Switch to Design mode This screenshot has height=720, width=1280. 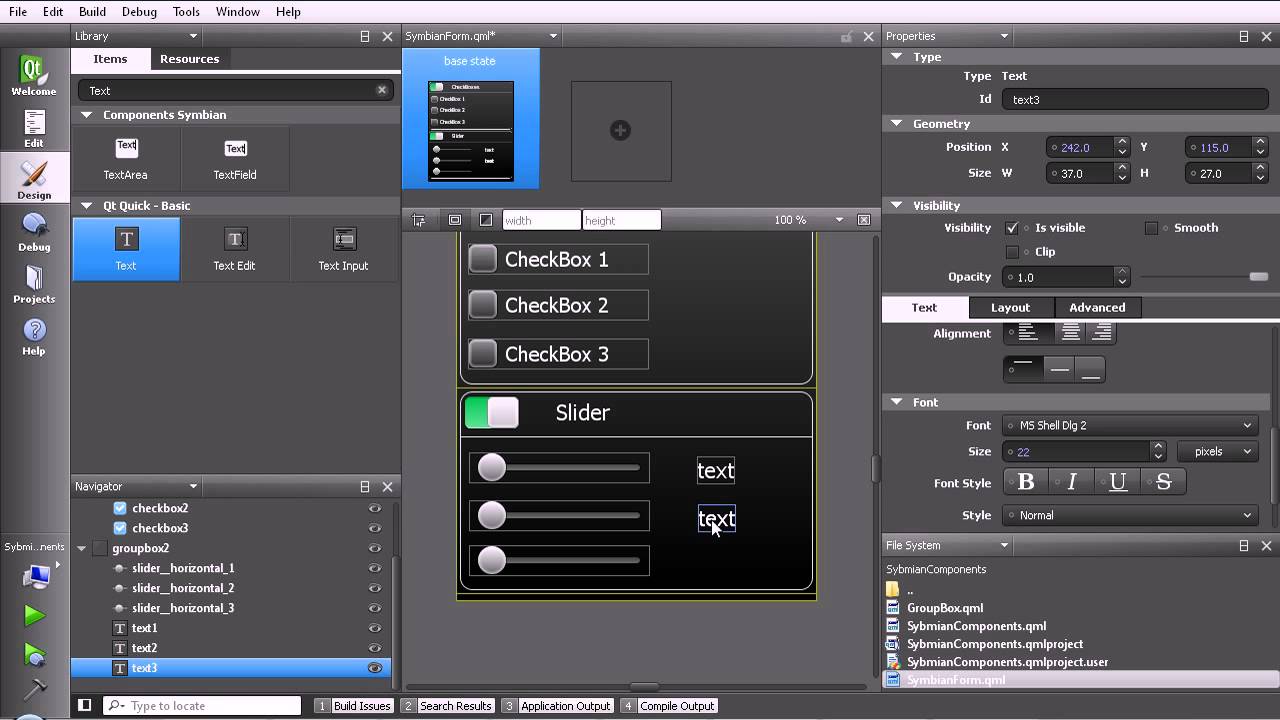point(33,180)
